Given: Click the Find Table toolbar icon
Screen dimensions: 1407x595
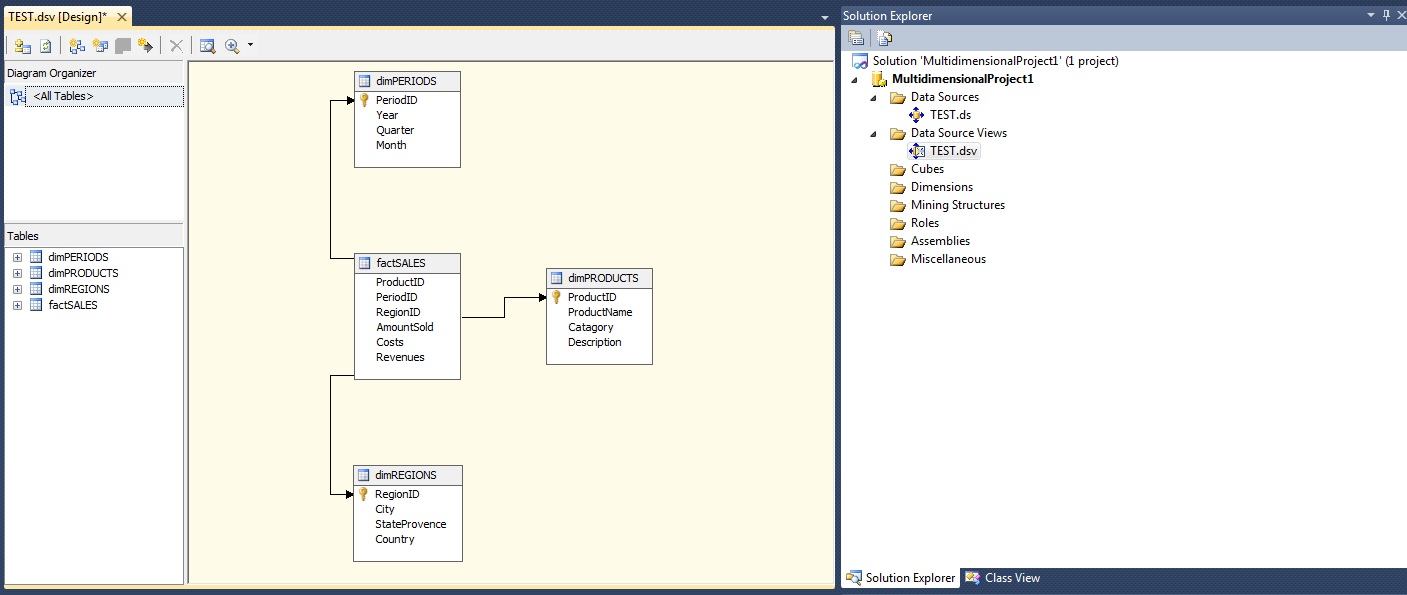Looking at the screenshot, I should (207, 45).
